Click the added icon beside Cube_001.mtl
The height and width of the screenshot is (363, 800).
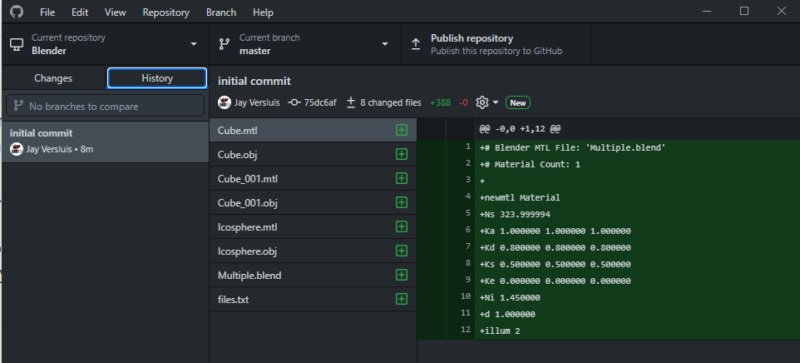[402, 179]
